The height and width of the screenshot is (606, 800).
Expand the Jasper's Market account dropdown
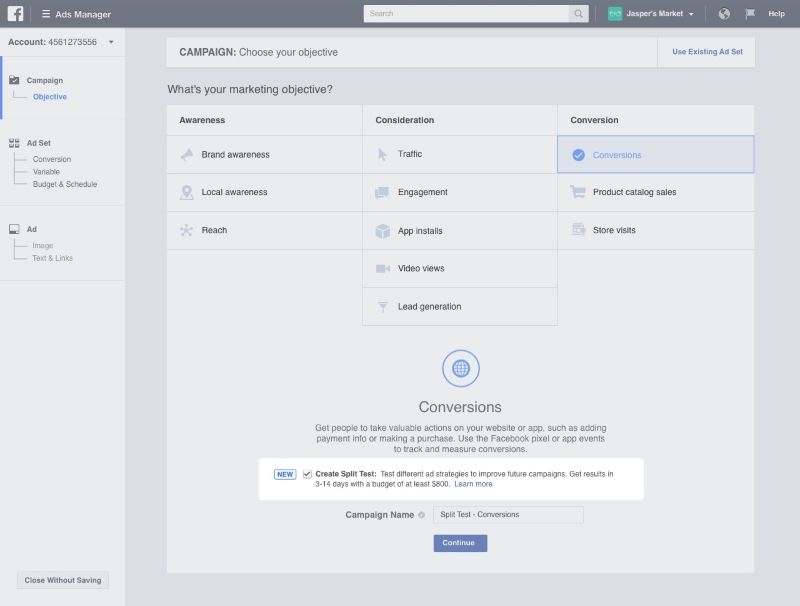coord(691,14)
